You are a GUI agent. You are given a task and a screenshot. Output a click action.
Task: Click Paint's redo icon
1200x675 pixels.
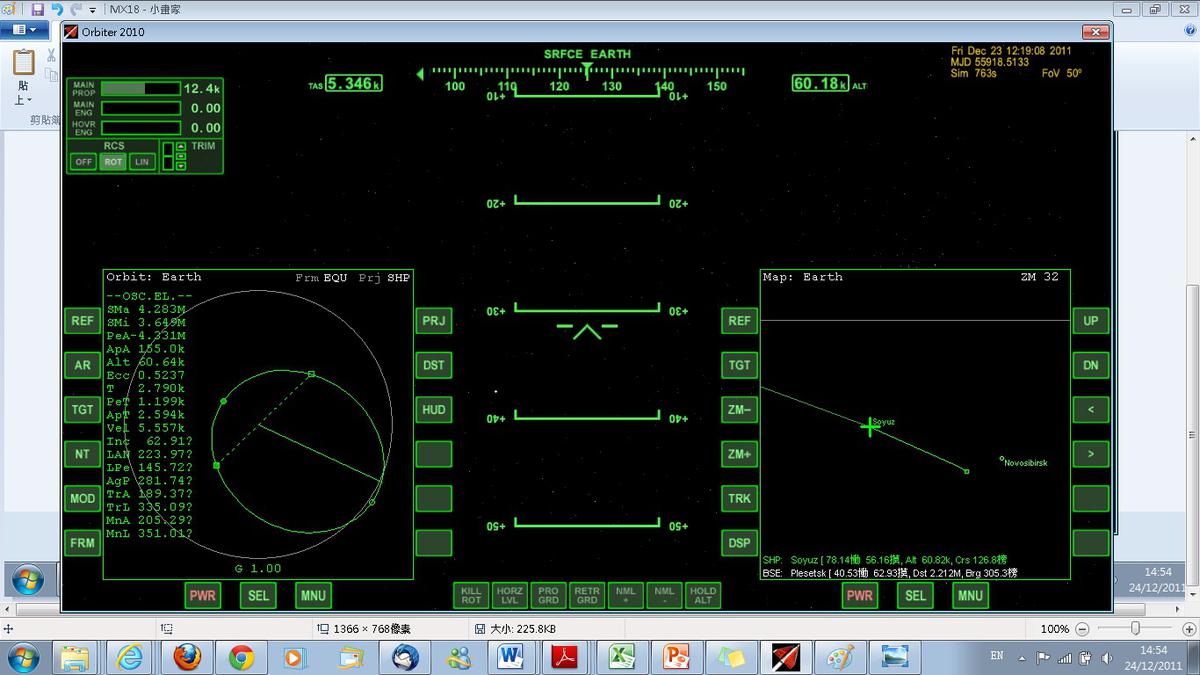coord(75,9)
